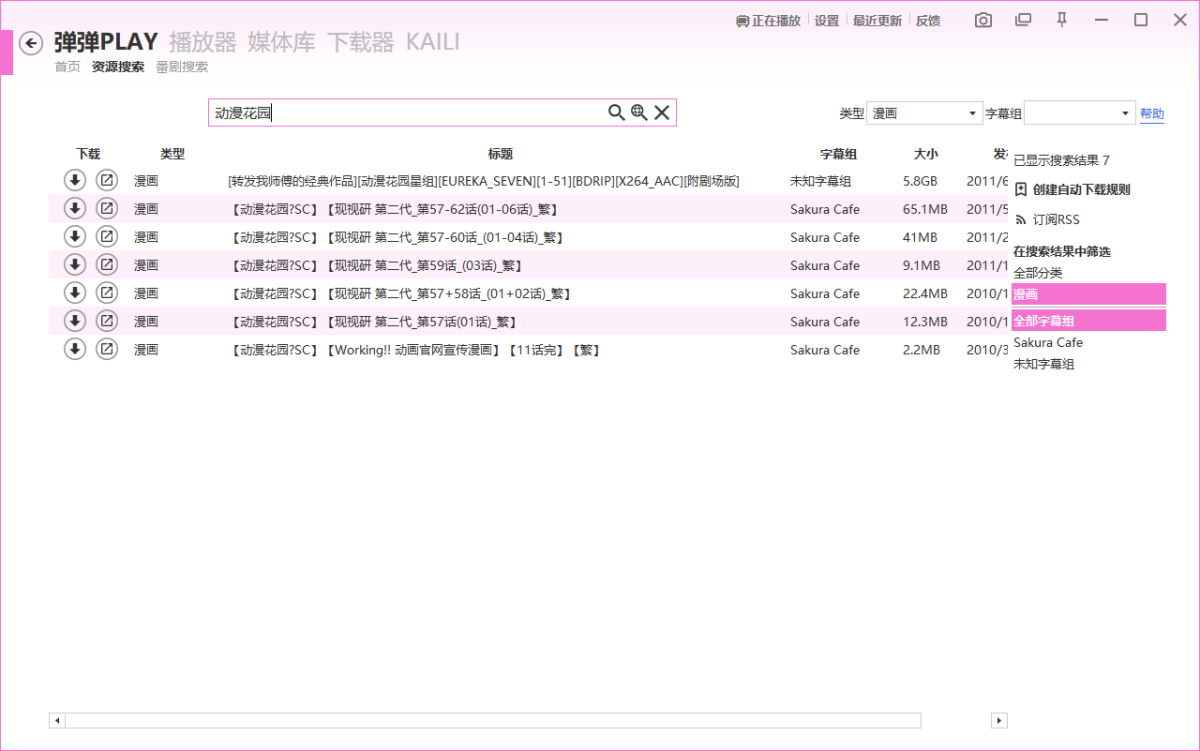Open Working!! resource page in browser
This screenshot has height=751, width=1200.
[x=106, y=349]
